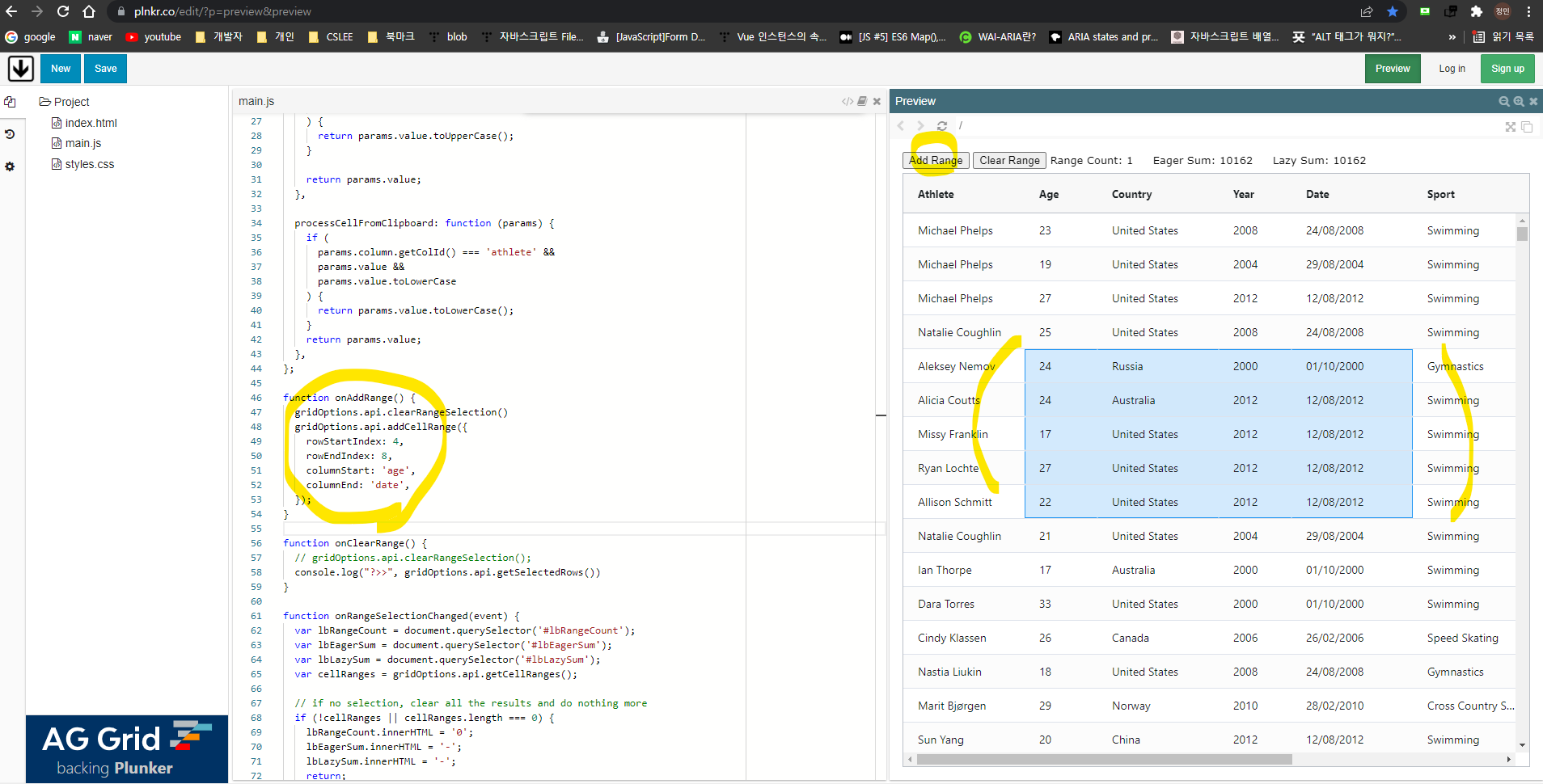Expand preview to fullscreen
The width and height of the screenshot is (1543, 784).
[x=1510, y=127]
